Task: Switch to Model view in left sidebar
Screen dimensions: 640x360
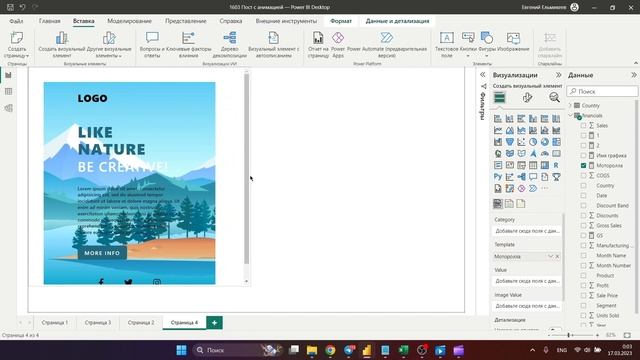Action: pyautogui.click(x=8, y=108)
